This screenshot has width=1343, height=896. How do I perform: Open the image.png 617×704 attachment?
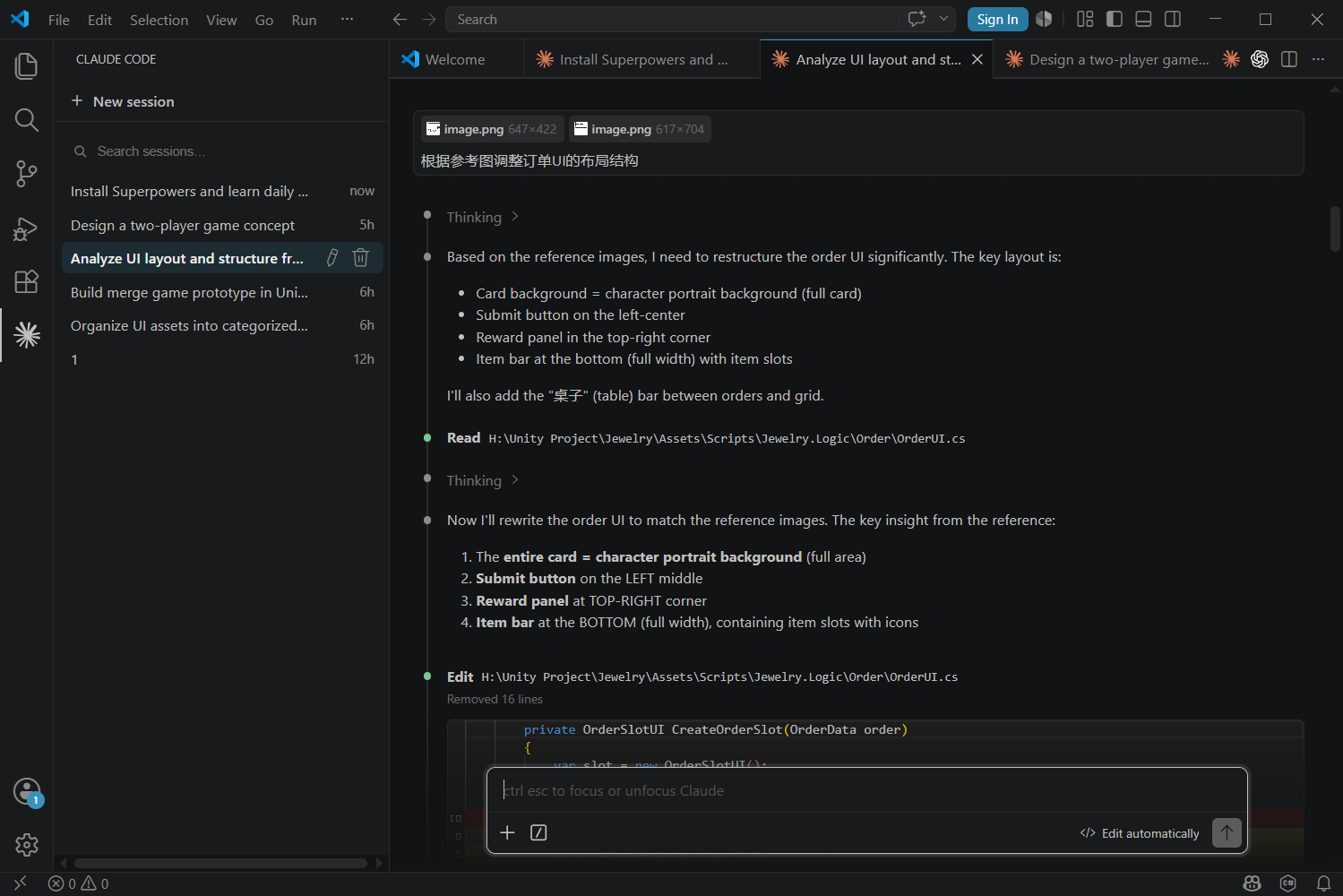(x=641, y=129)
